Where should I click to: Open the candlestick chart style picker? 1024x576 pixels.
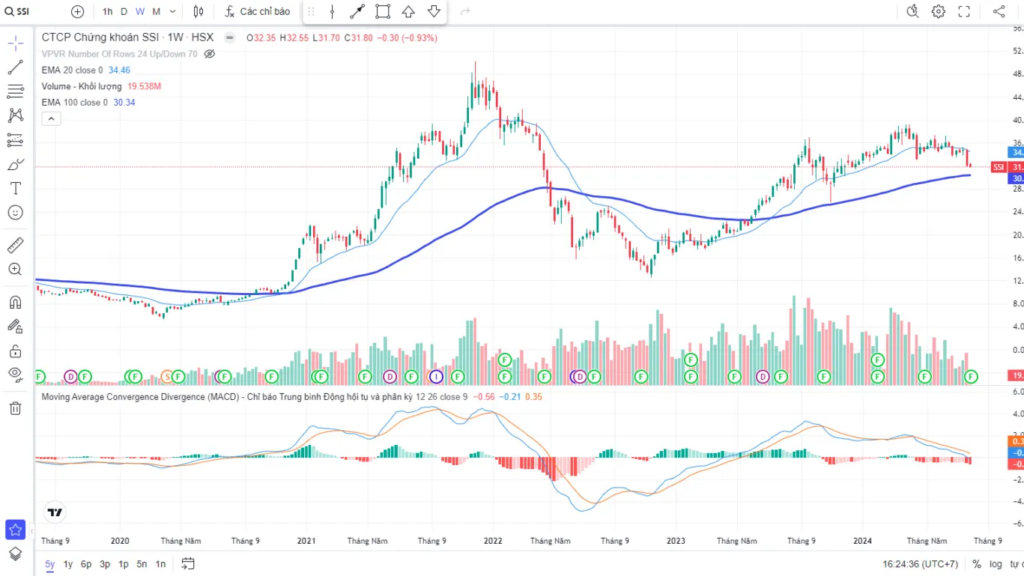(198, 12)
